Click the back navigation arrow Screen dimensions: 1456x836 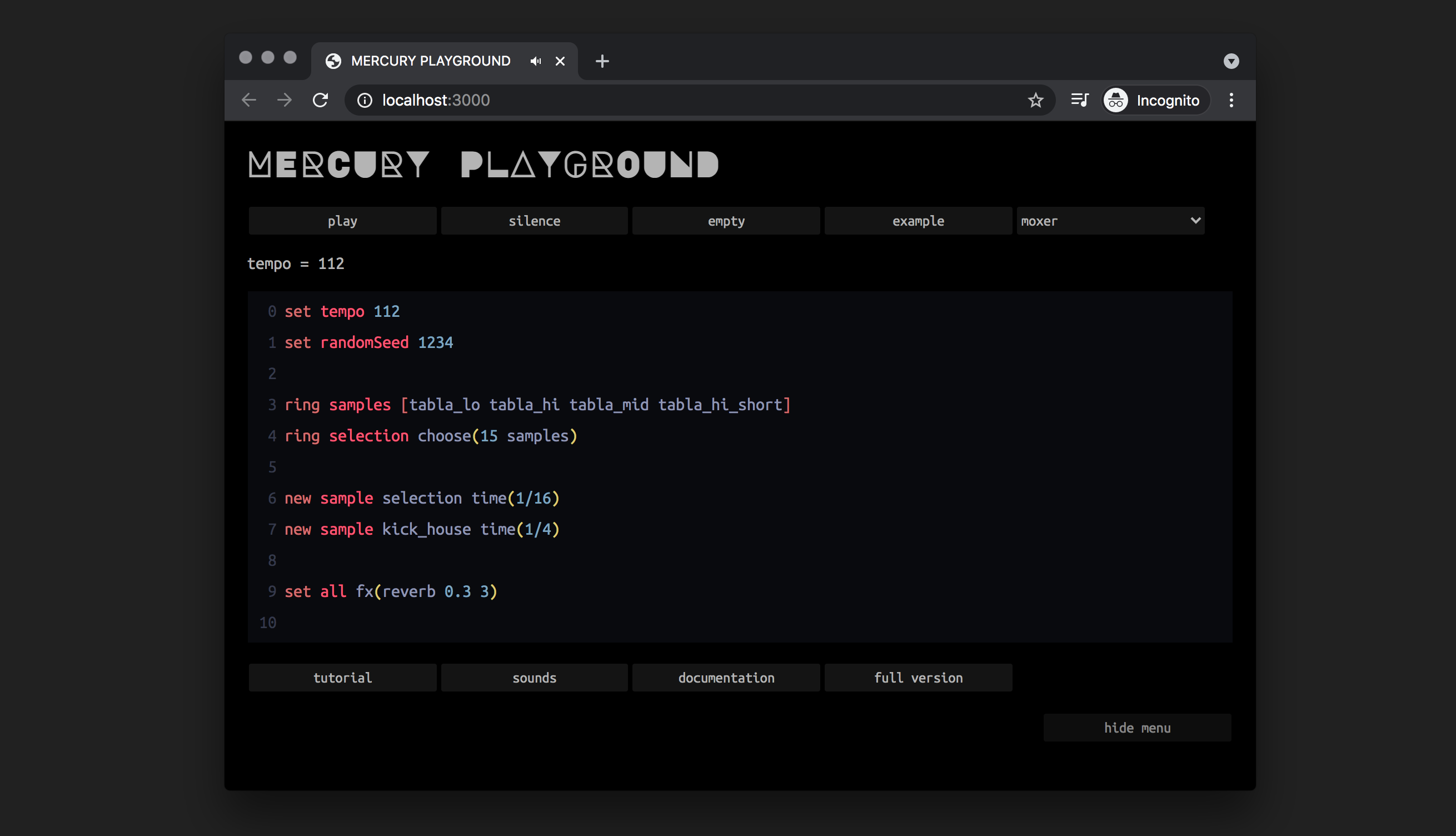coord(248,100)
